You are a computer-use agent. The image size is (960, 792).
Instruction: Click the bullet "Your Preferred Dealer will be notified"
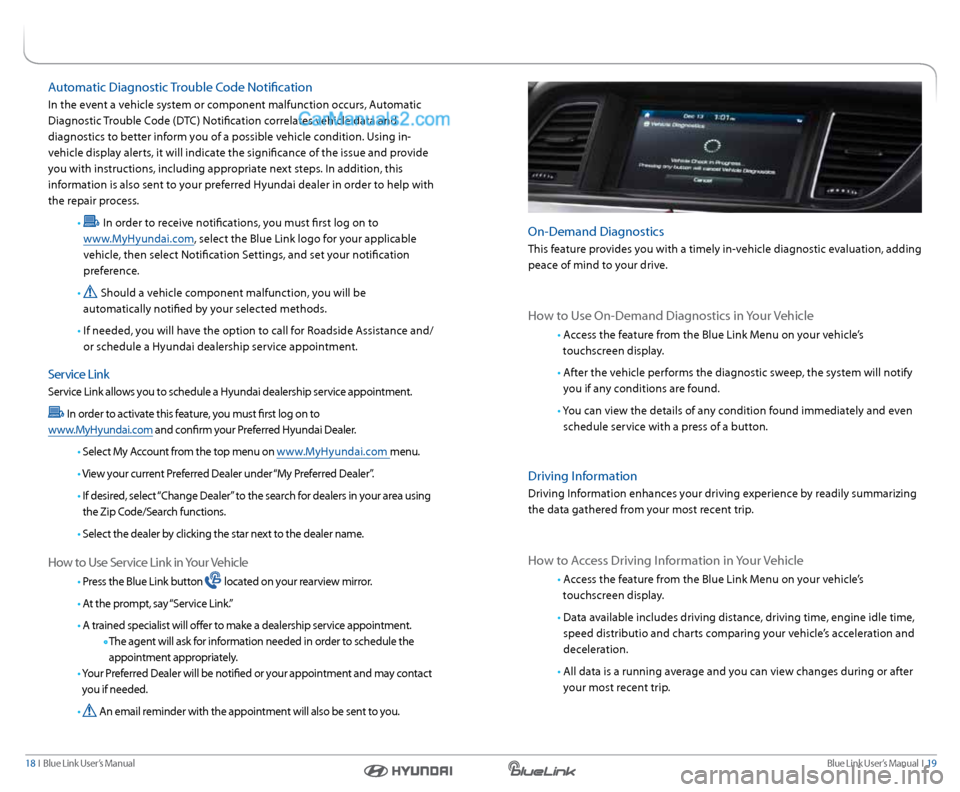pos(257,681)
